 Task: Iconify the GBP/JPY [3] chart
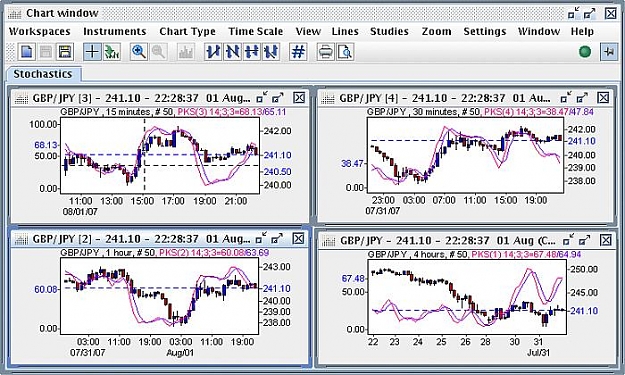point(262,98)
